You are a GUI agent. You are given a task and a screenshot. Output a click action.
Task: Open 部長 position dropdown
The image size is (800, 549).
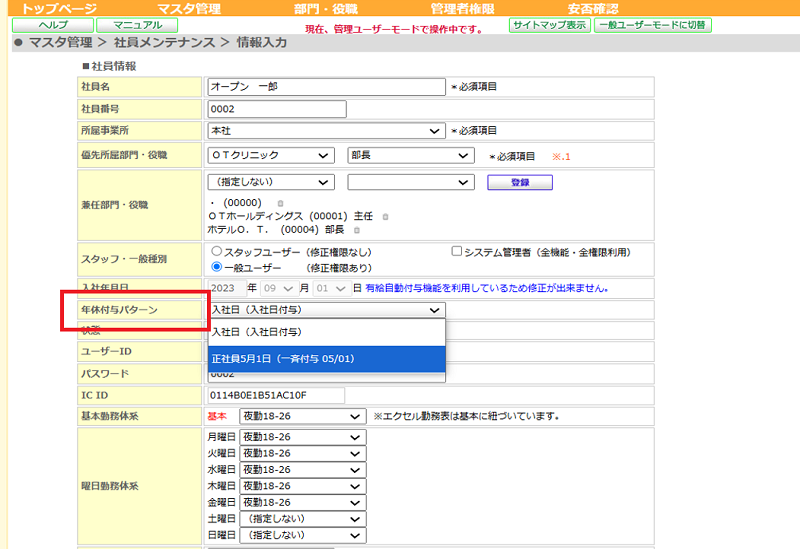[x=411, y=155]
